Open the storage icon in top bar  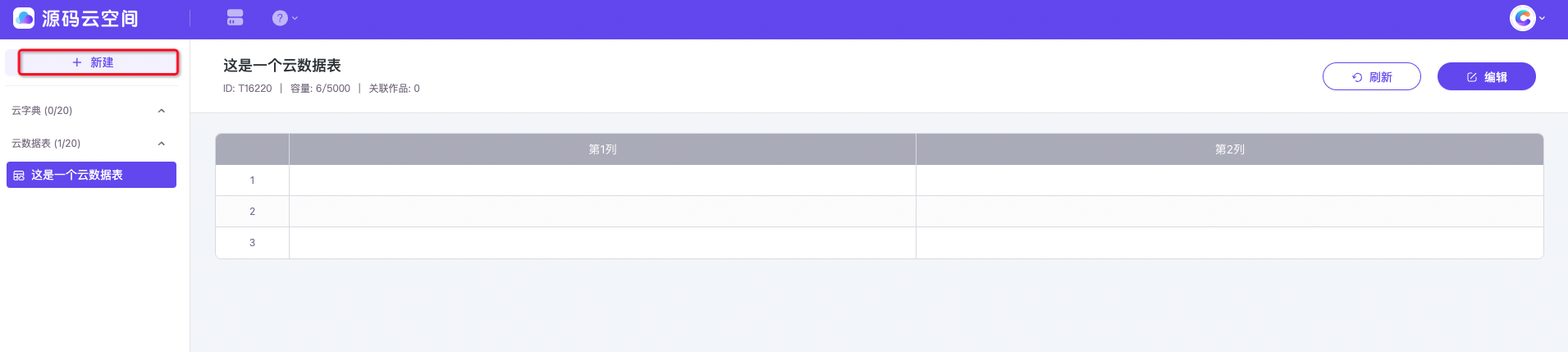click(x=235, y=17)
